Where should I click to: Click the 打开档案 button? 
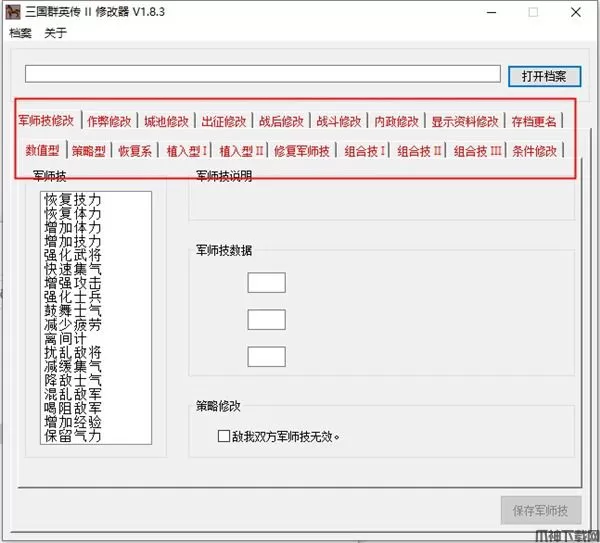point(545,76)
